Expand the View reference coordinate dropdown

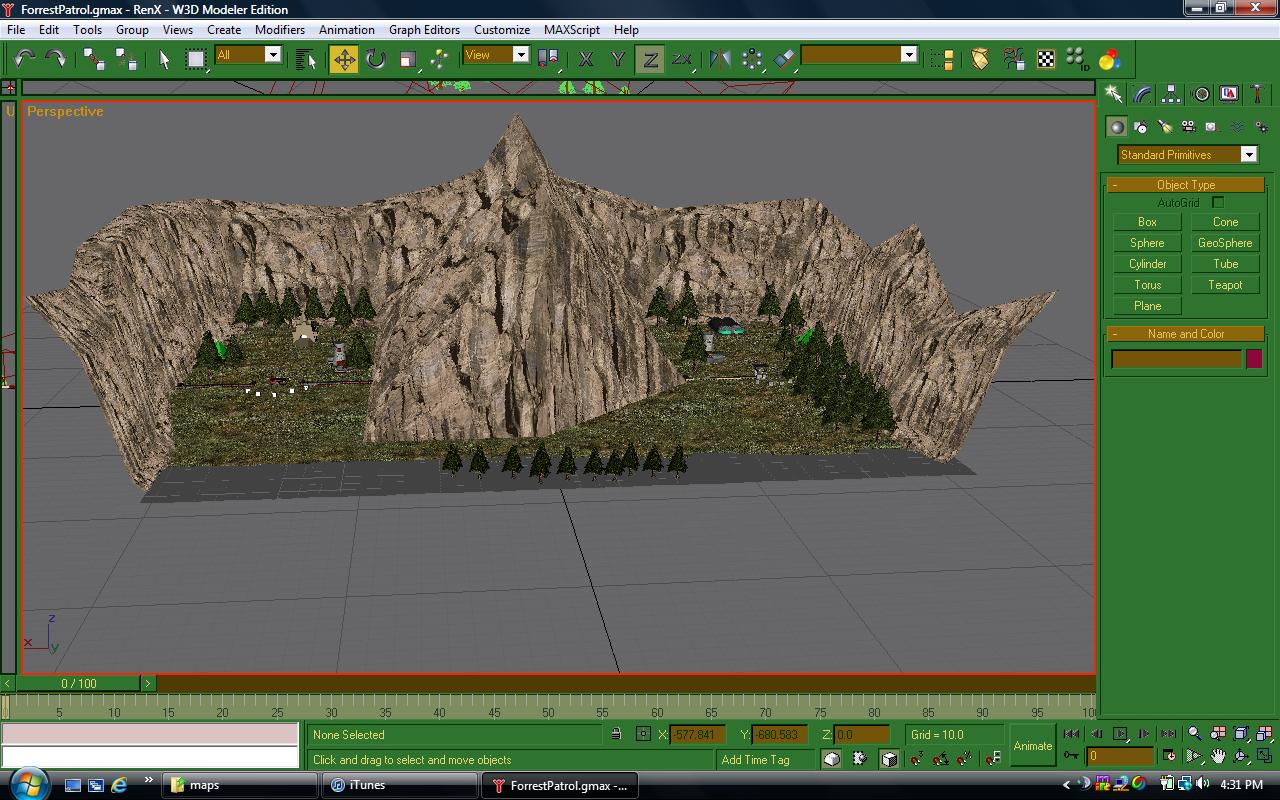520,55
